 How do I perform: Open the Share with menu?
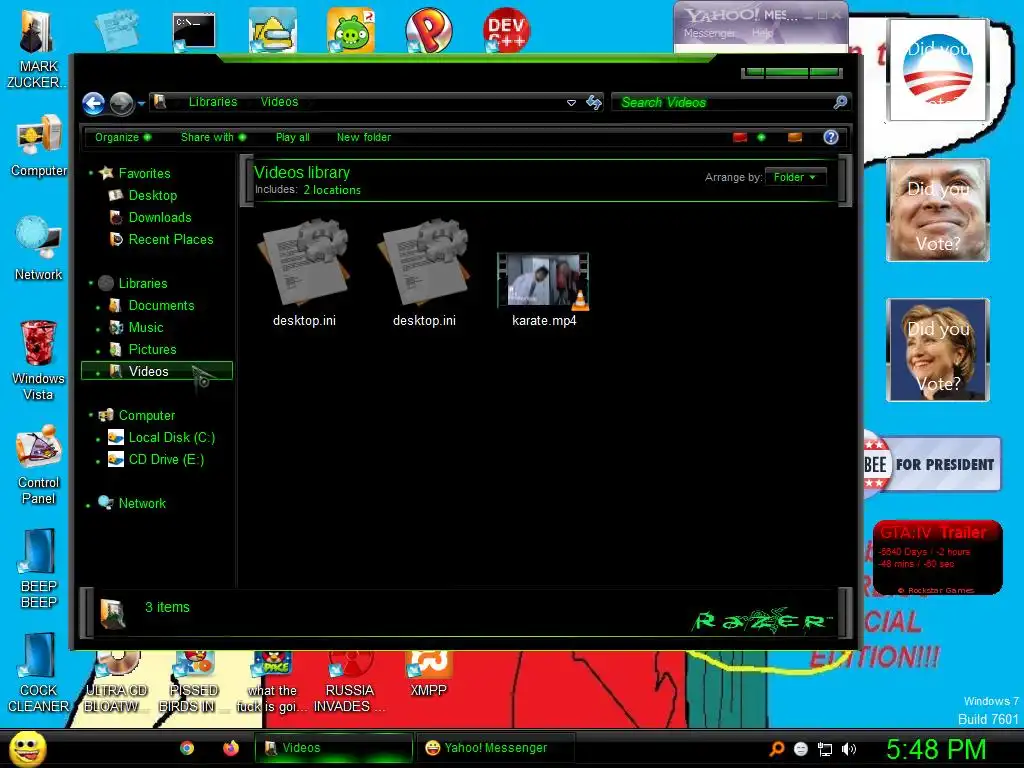pyautogui.click(x=214, y=137)
